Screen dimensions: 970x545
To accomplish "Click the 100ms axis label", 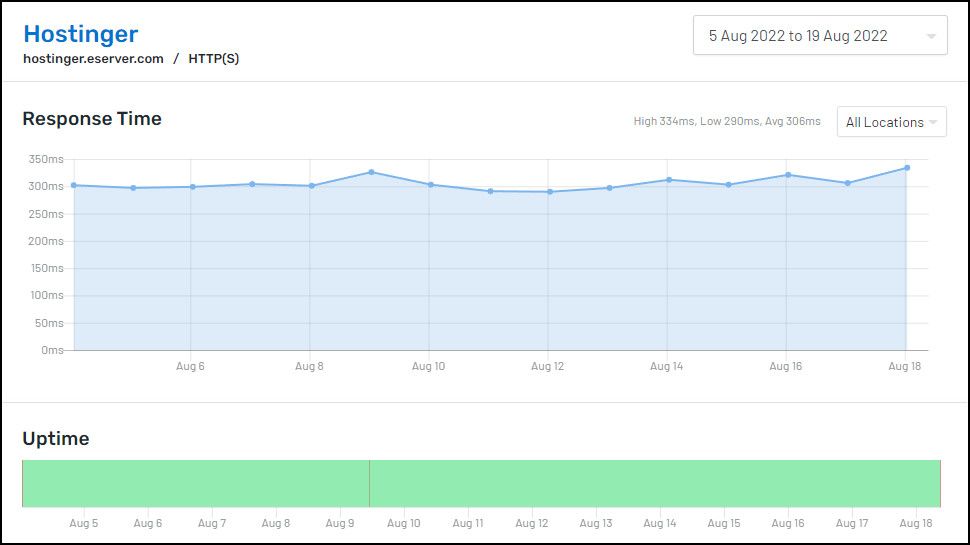I will point(47,296).
